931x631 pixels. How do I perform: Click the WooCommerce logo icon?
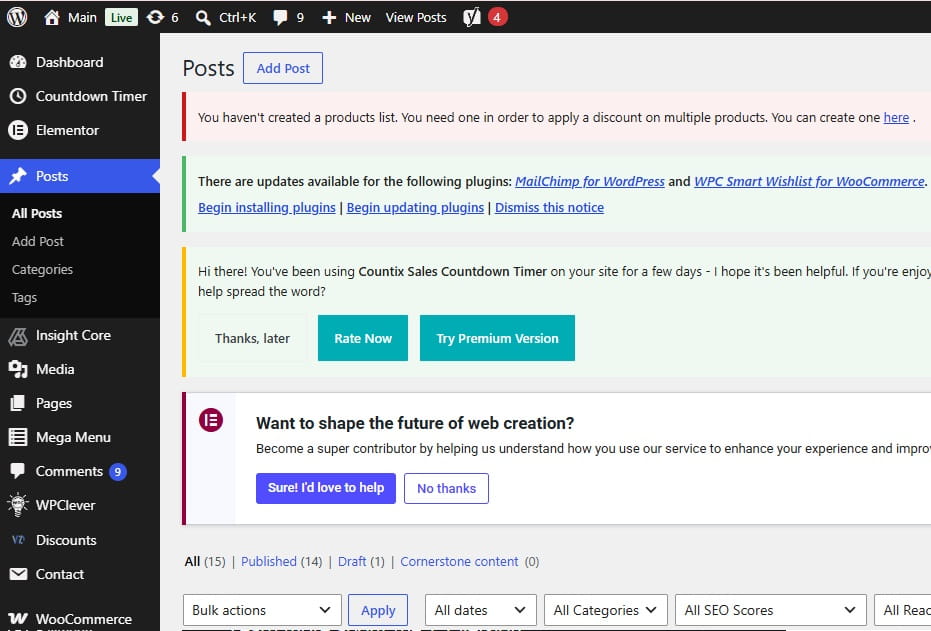tap(18, 619)
